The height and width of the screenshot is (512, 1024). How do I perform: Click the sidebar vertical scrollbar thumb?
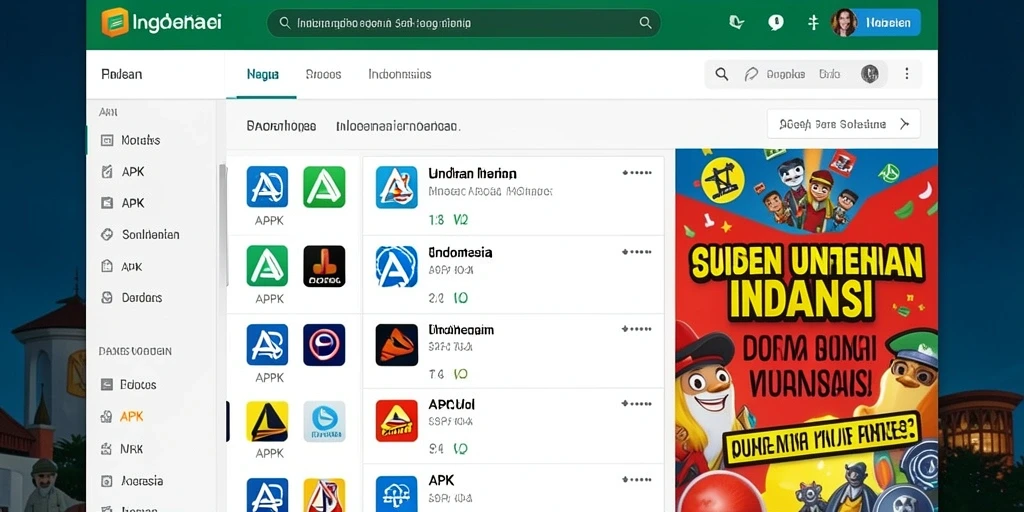(x=223, y=225)
